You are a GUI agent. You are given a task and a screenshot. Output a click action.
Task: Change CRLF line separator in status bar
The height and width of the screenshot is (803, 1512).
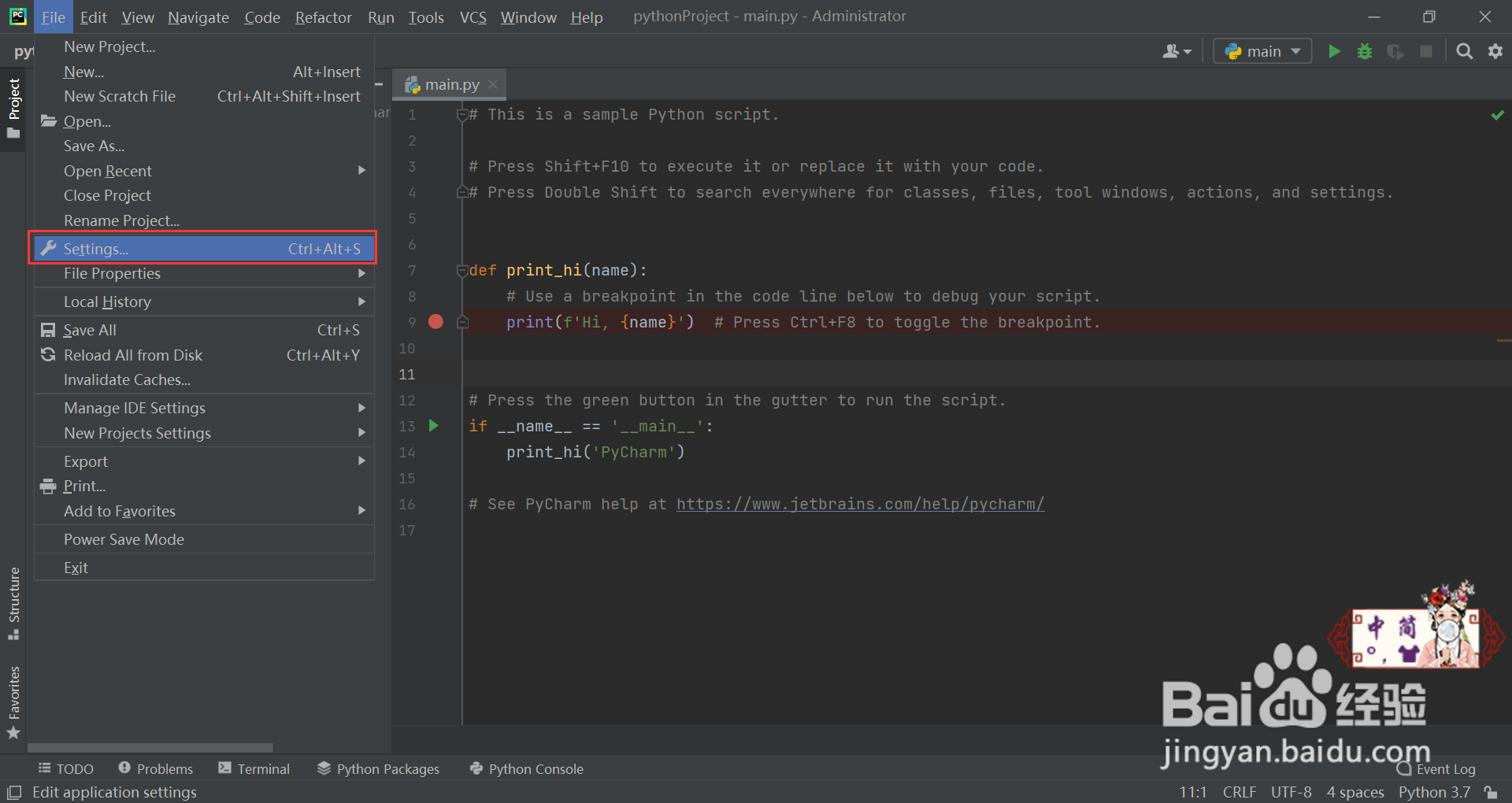pyautogui.click(x=1240, y=792)
